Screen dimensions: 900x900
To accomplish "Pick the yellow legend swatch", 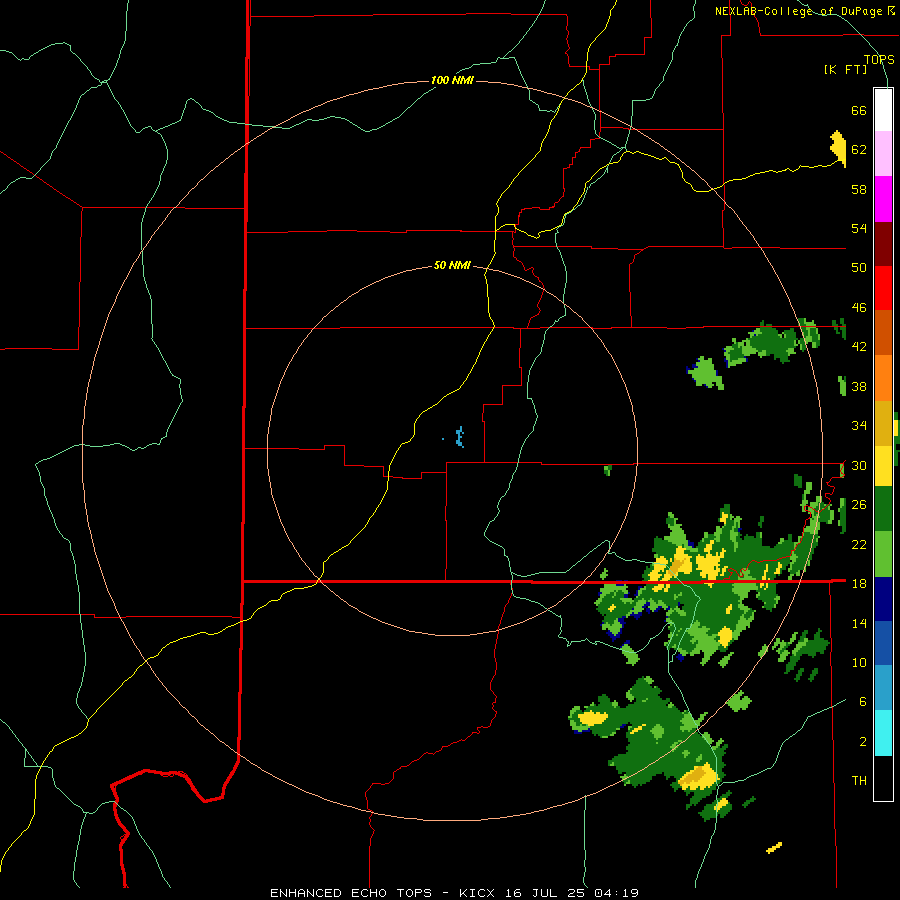I will [x=883, y=466].
